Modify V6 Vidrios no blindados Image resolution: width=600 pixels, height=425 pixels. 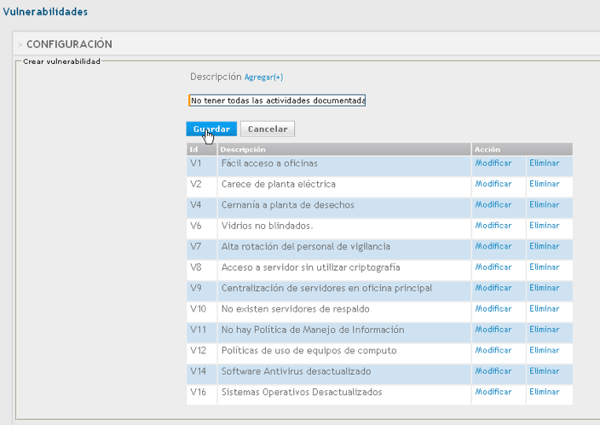pyautogui.click(x=493, y=226)
